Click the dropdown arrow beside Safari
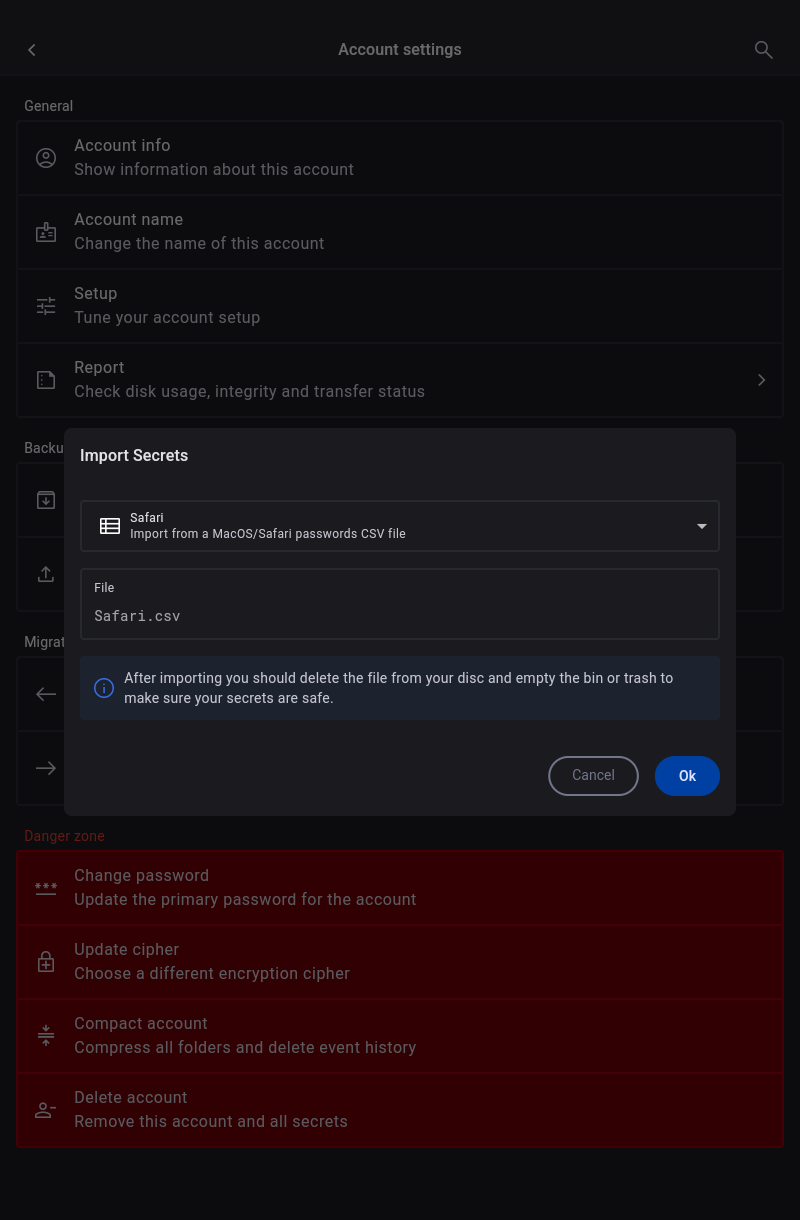 [x=701, y=526]
